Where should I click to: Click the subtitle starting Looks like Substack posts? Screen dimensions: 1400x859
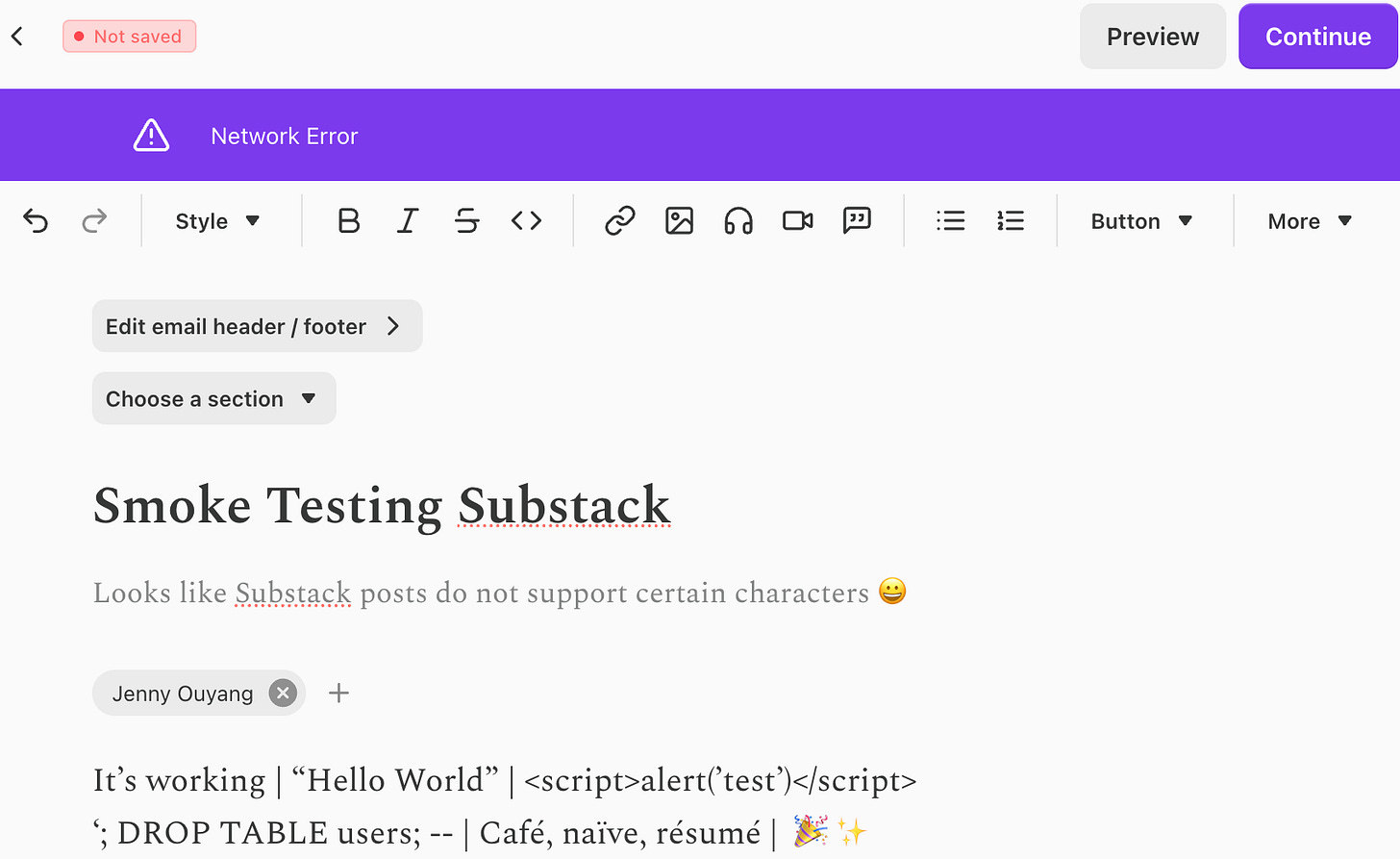coord(499,593)
